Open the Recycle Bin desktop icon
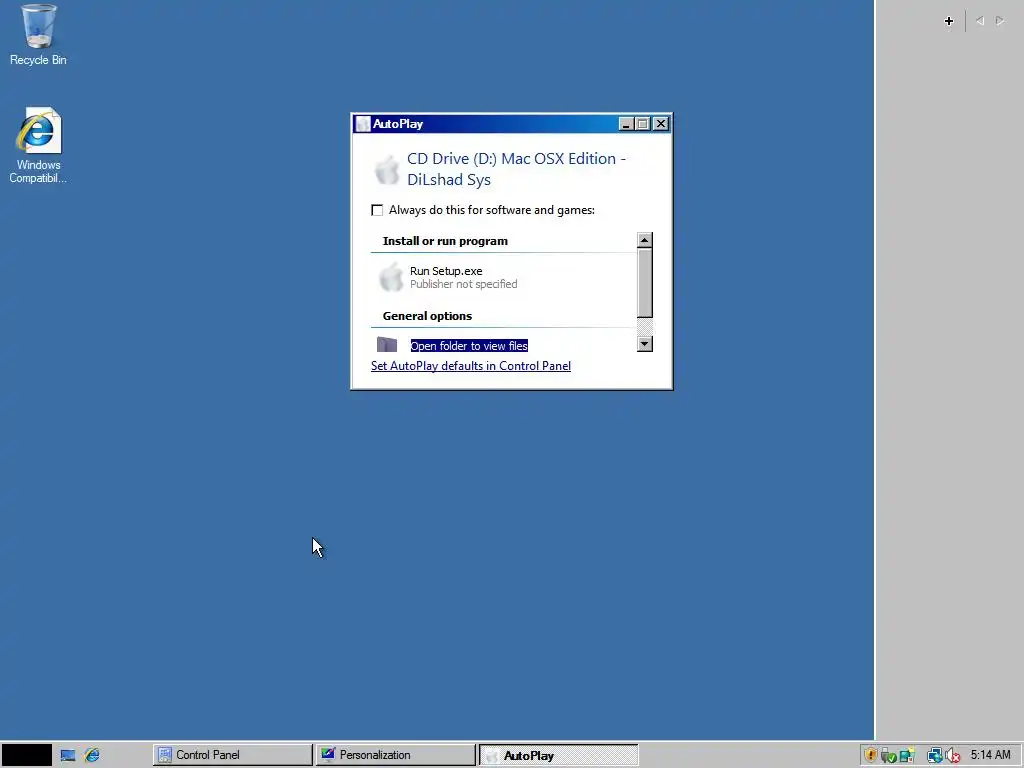The height and width of the screenshot is (768, 1024). point(38,35)
